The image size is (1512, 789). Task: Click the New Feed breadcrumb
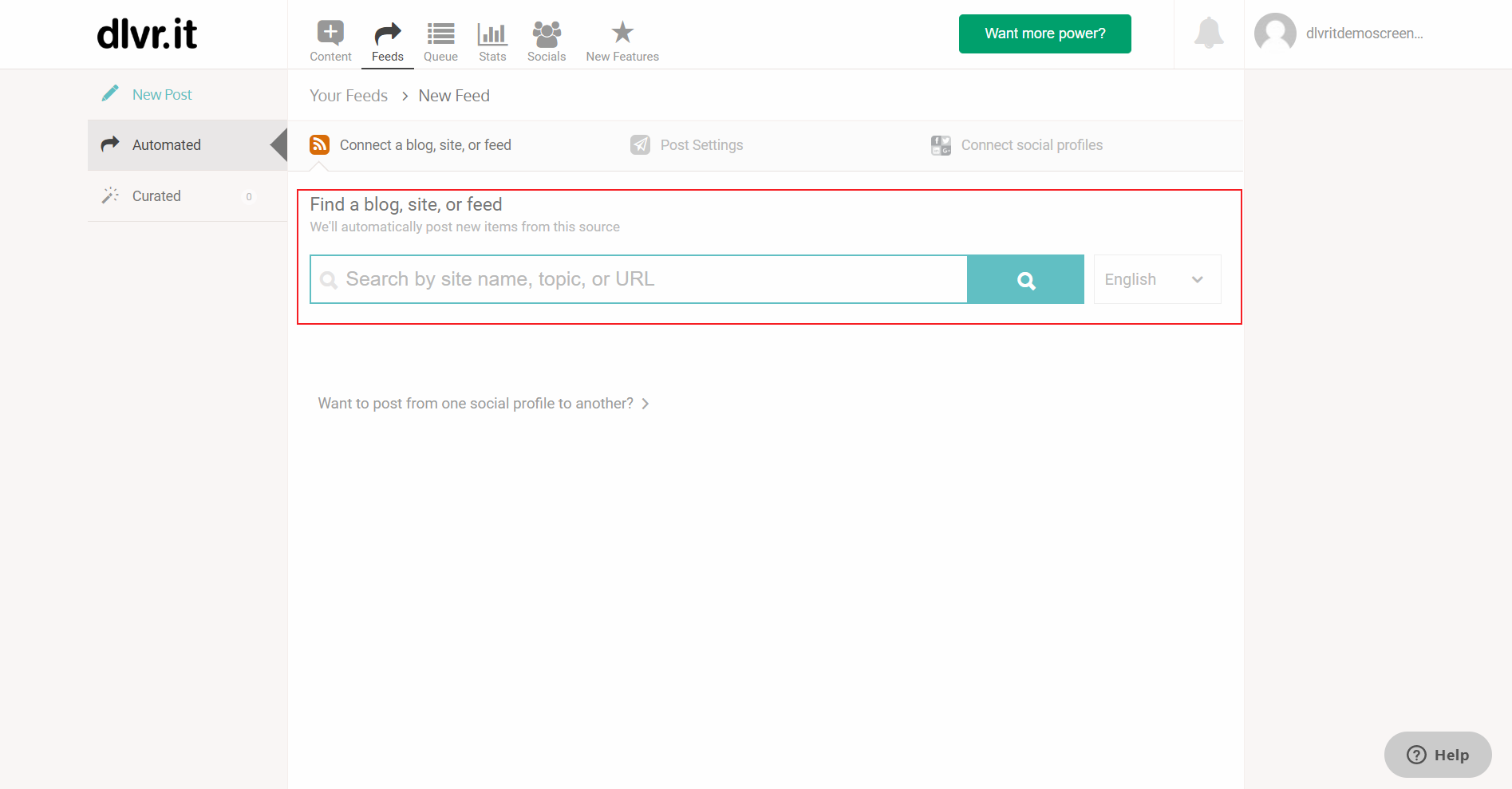454,96
